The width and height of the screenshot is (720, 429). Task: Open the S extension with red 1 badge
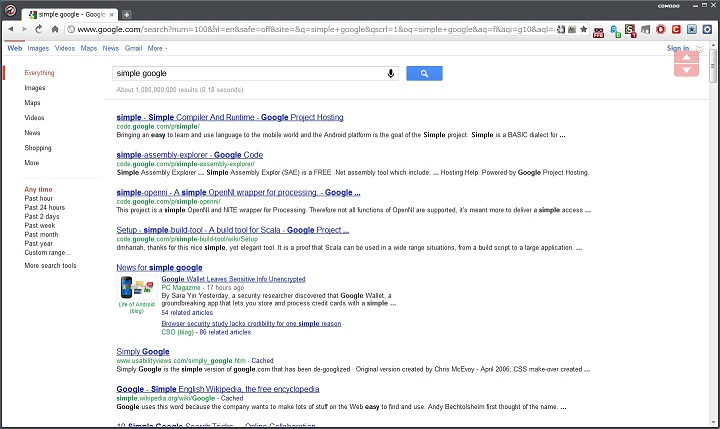click(630, 31)
